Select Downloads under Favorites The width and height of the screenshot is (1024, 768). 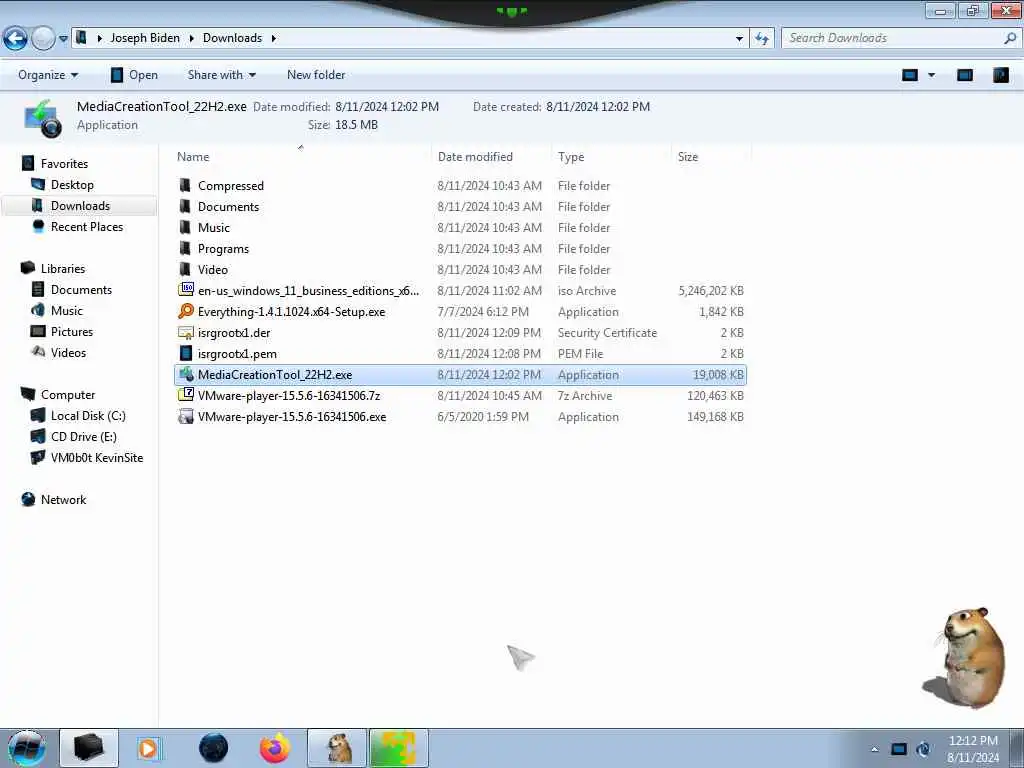[80, 206]
